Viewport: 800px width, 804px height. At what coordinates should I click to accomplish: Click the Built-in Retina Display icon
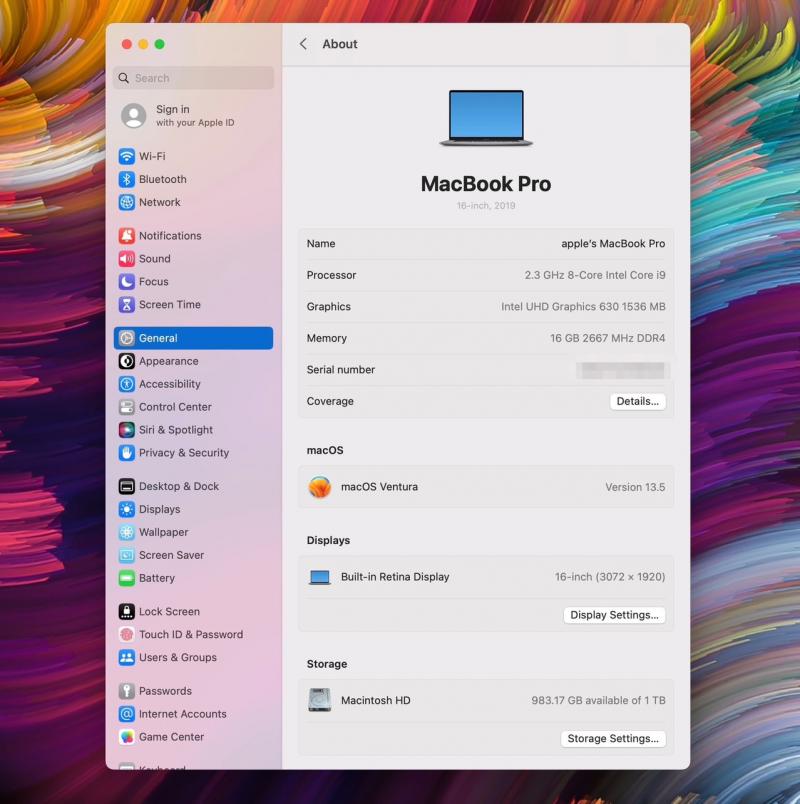tap(319, 577)
